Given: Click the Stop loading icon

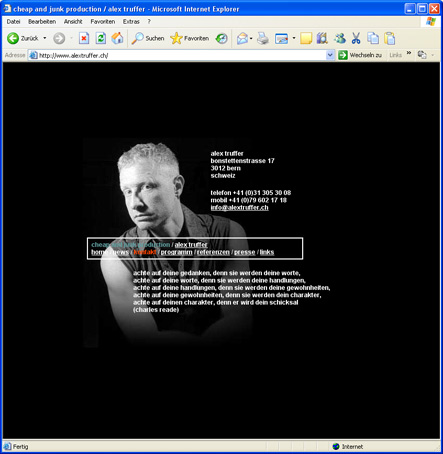Looking at the screenshot, I should (84, 38).
